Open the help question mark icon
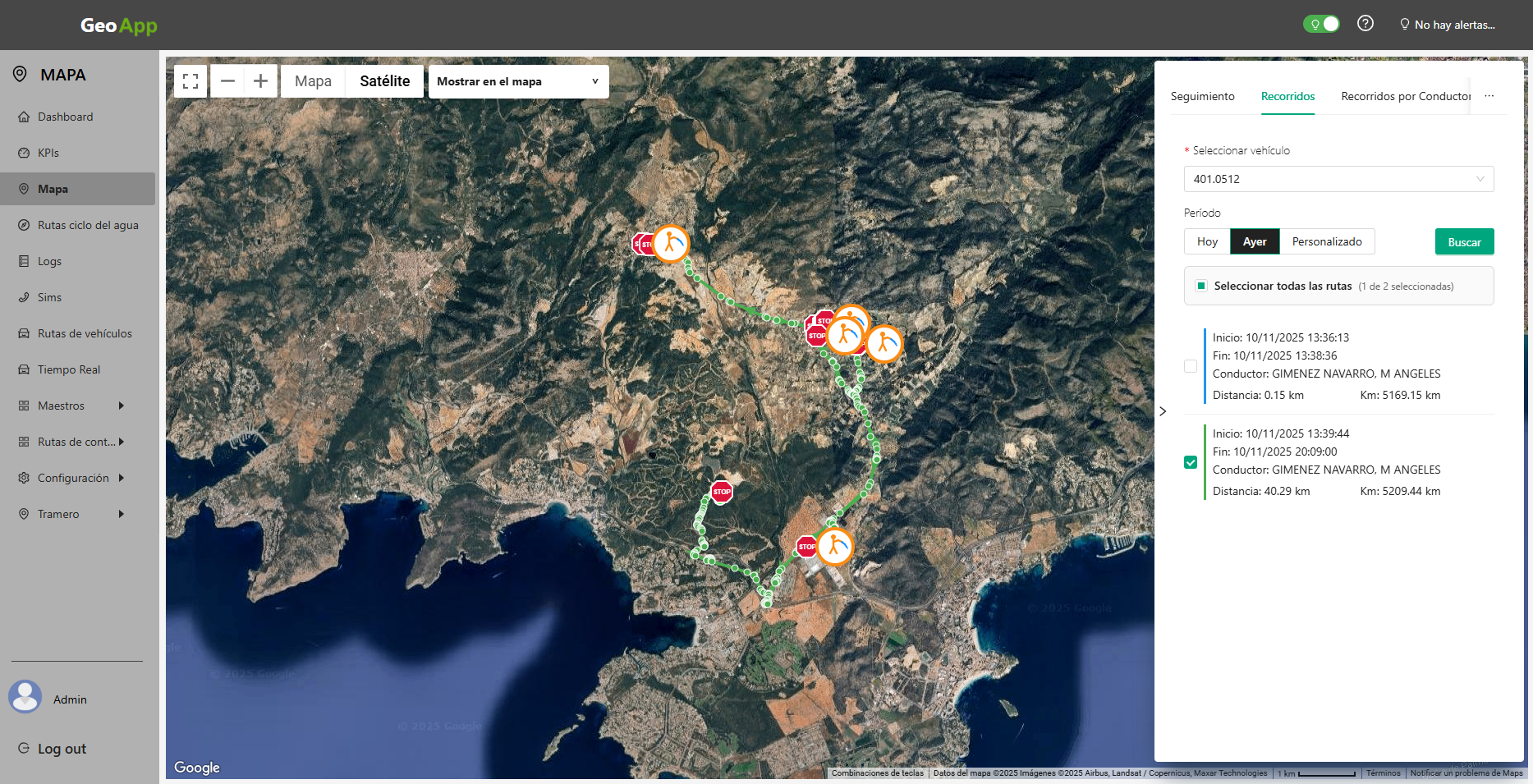The width and height of the screenshot is (1533, 784). pyautogui.click(x=1365, y=23)
